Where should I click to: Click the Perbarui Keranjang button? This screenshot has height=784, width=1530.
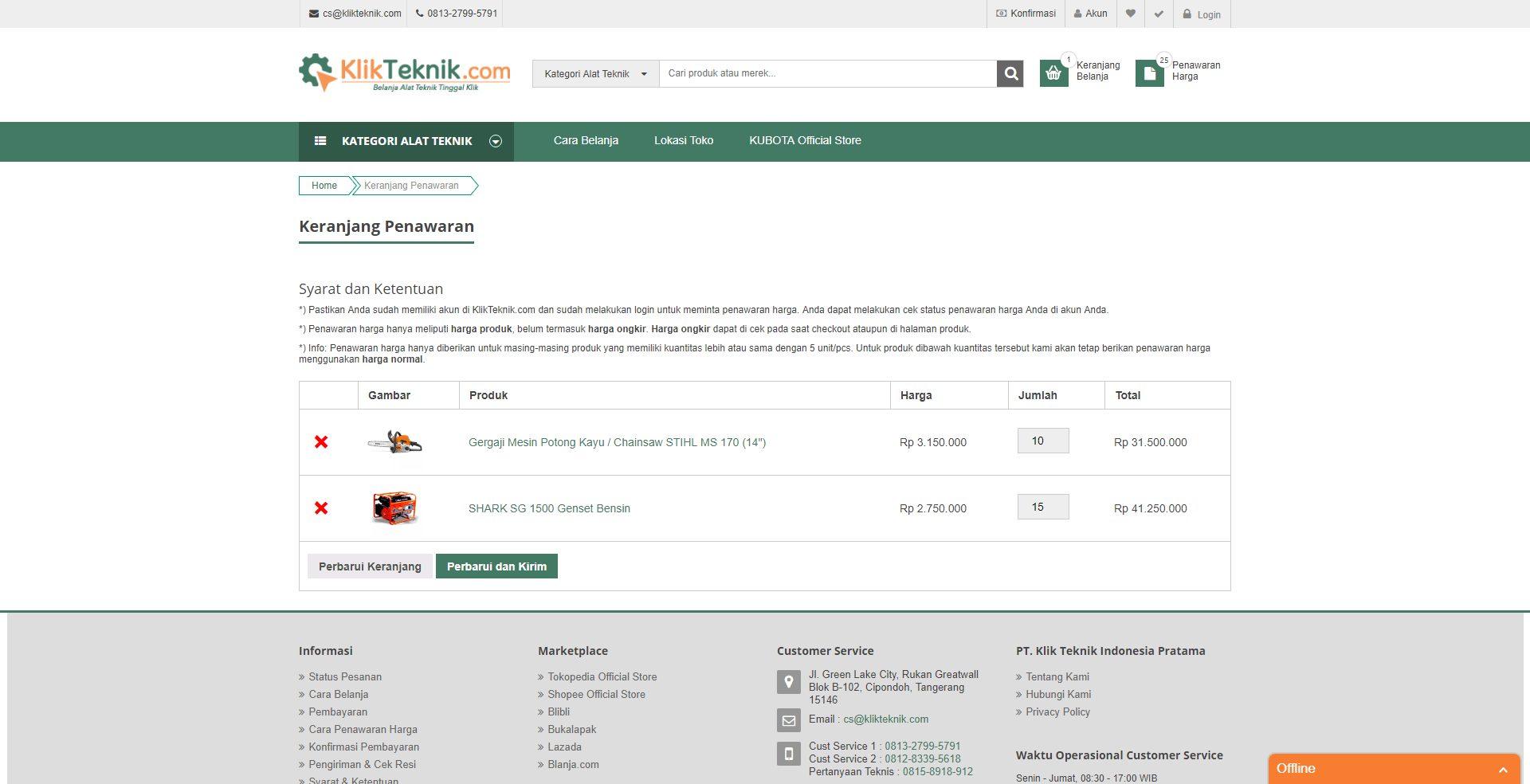[x=370, y=566]
